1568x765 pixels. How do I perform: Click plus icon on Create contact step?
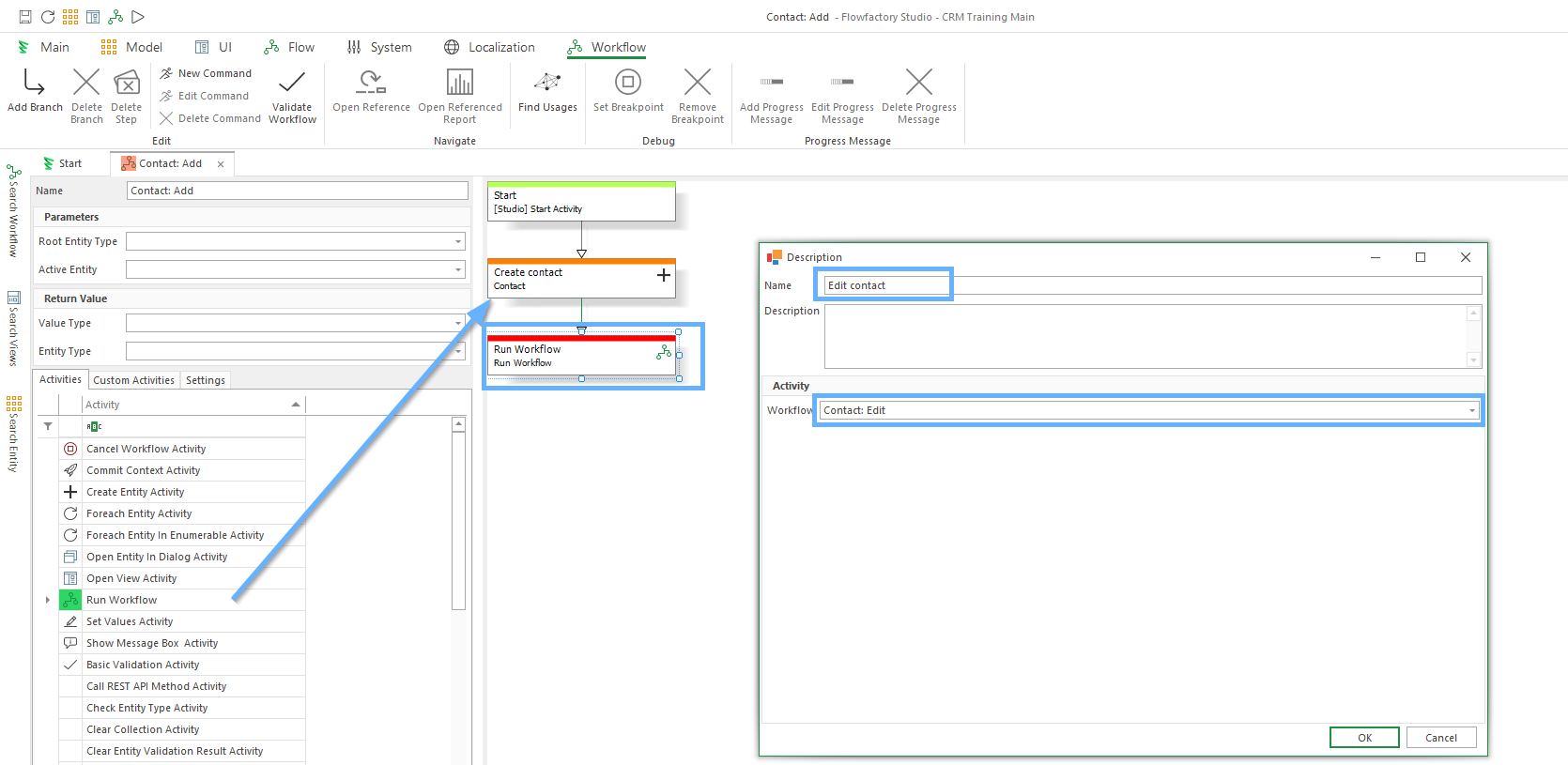[x=664, y=275]
